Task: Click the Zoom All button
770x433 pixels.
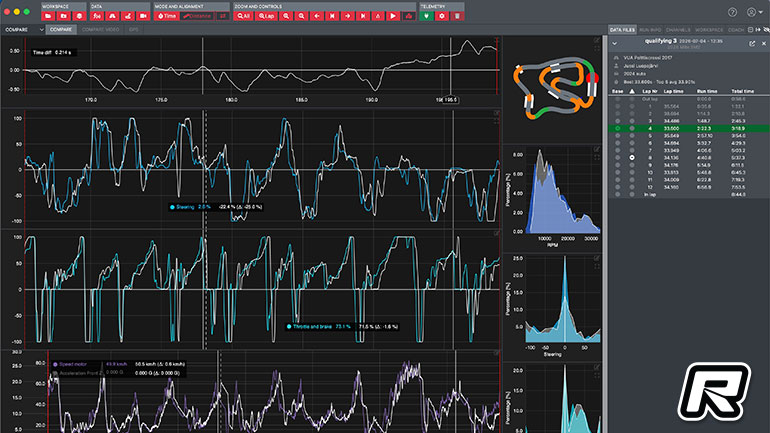Action: coord(243,16)
